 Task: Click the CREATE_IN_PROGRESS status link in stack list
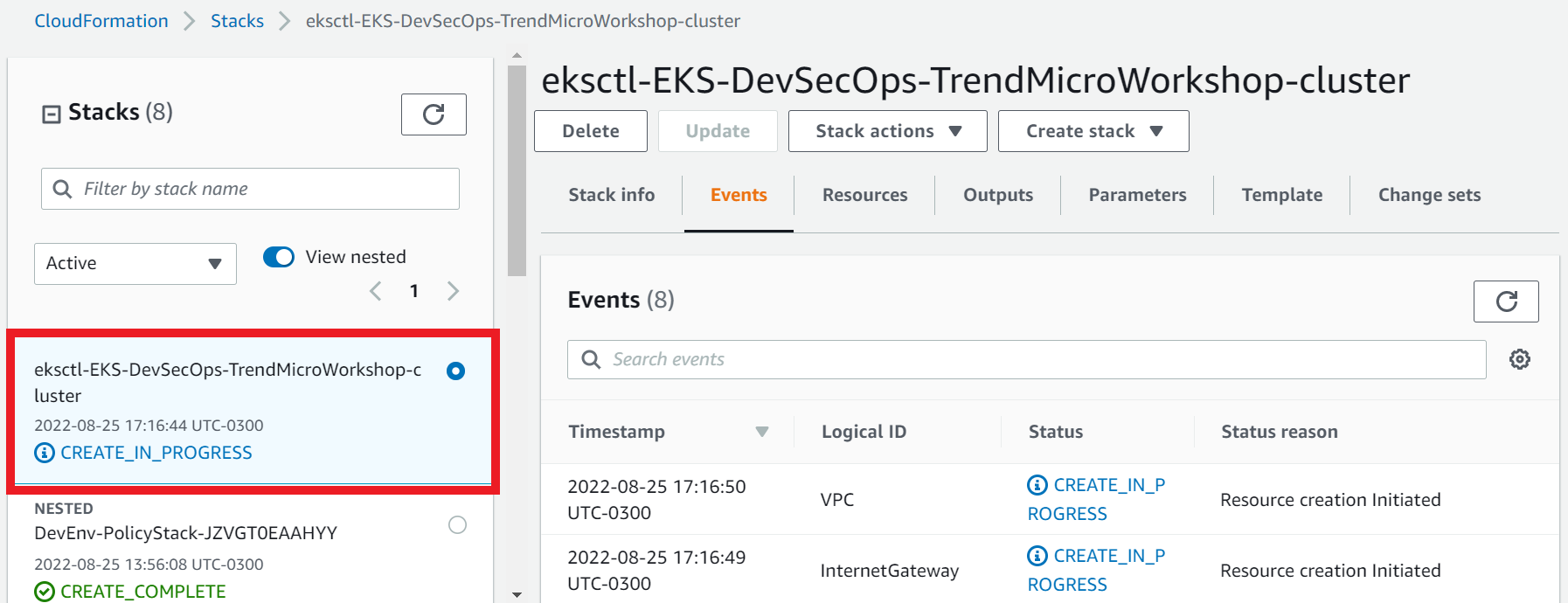[x=156, y=453]
